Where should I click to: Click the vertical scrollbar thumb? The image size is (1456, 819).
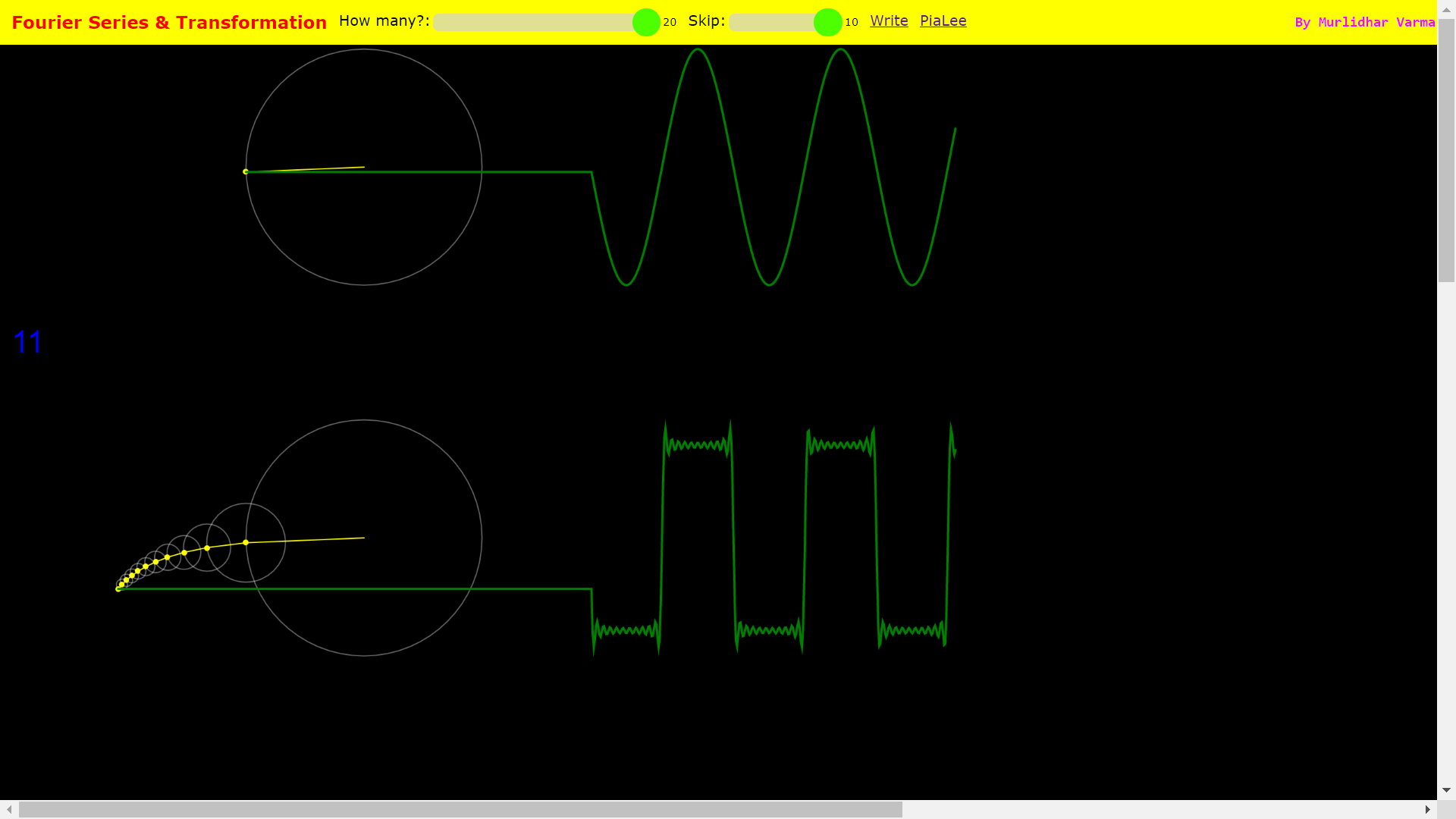1446,152
